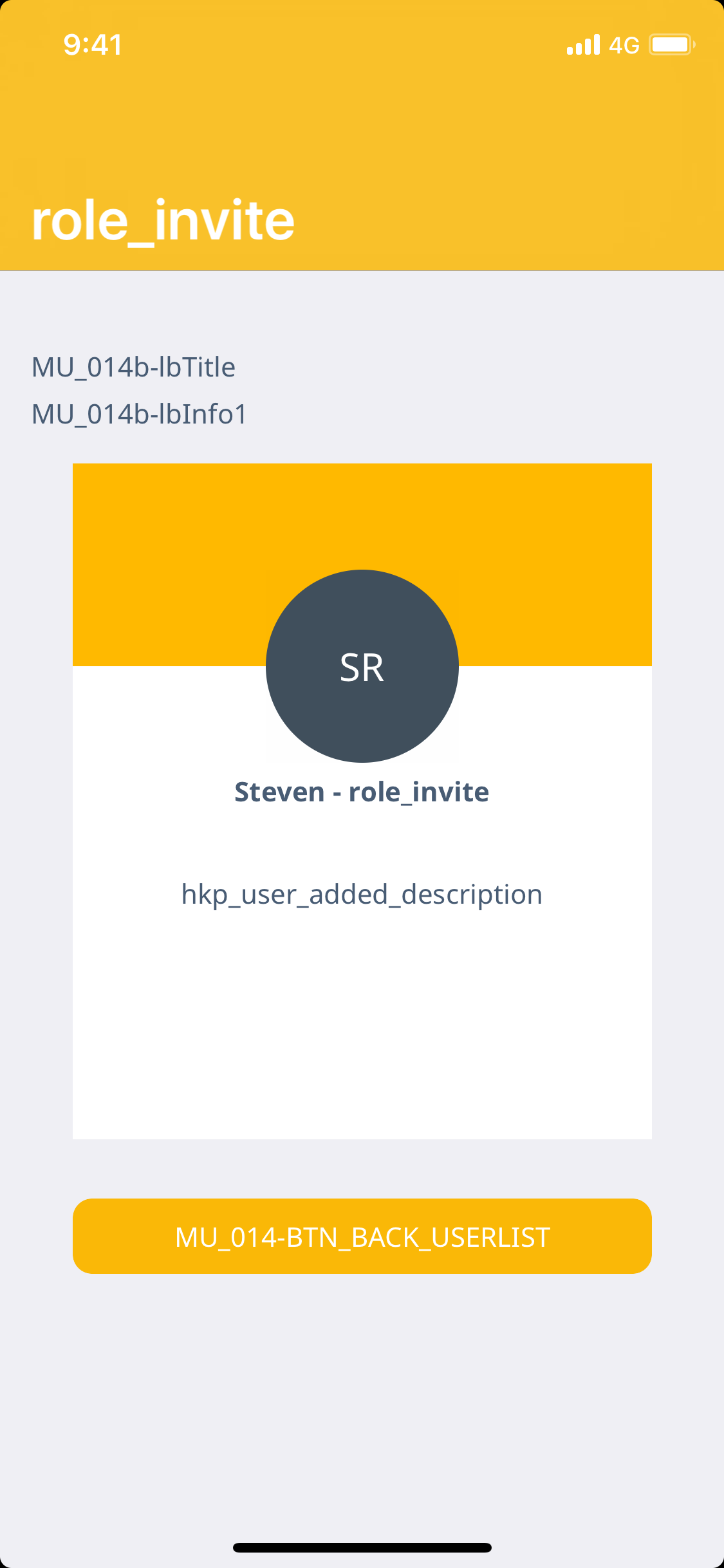Tap the 9:41 clock in status bar
This screenshot has height=1568, width=724.
tap(93, 45)
